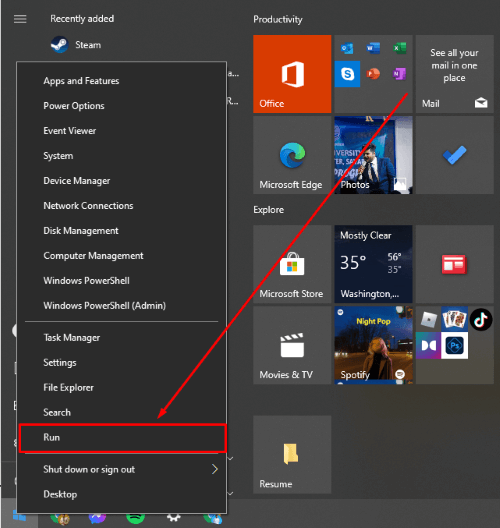
Task: Click the Productivity group heading
Action: tap(278, 20)
